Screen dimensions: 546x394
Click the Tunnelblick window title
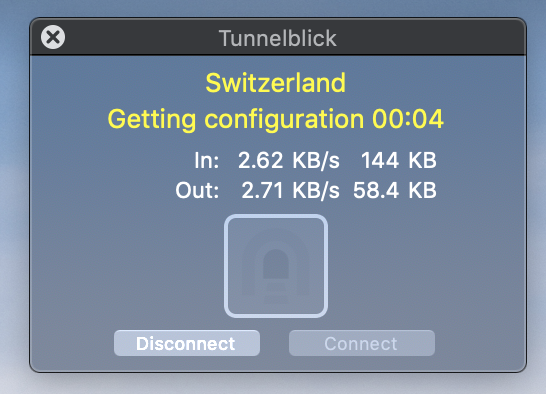(278, 38)
